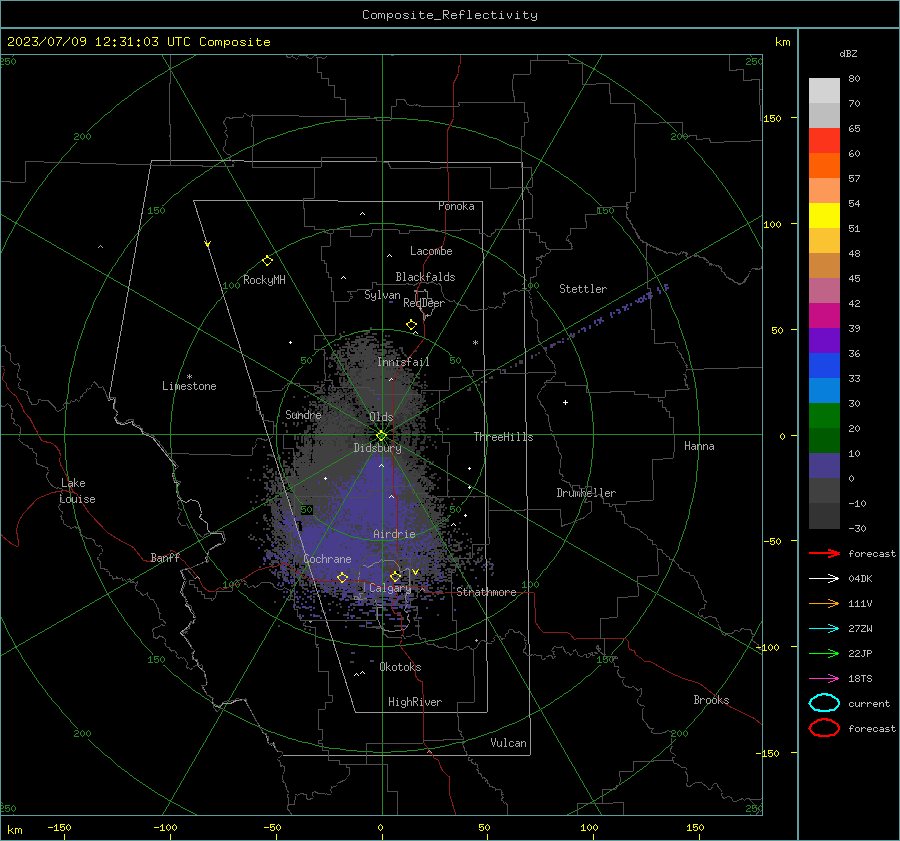
Task: Click the asterisk marker east of Innisfail
Action: tap(475, 343)
